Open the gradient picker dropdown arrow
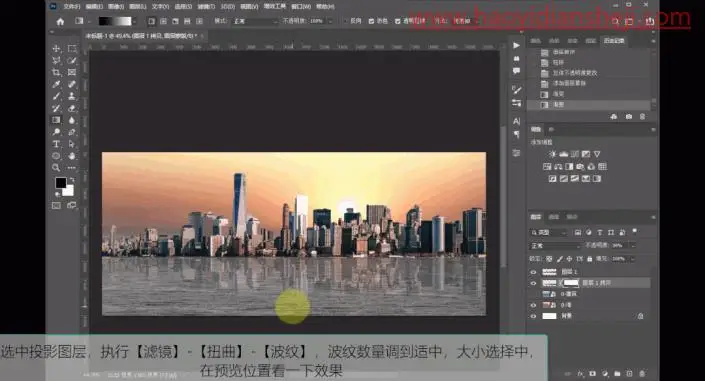 (134, 22)
